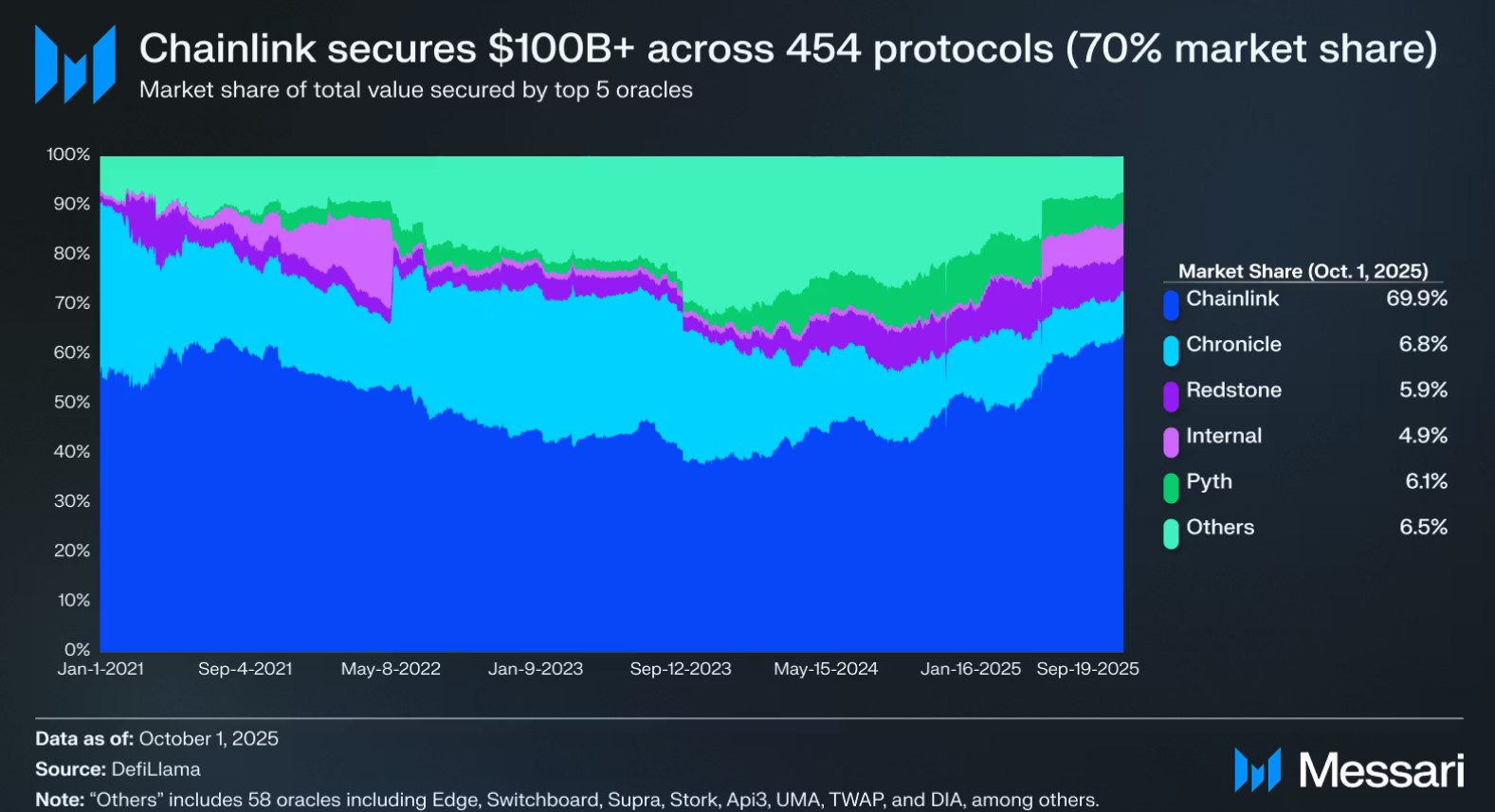Click the Jan-1-2021 x-axis label
Viewport: 1495px width, 812px height.
100,669
